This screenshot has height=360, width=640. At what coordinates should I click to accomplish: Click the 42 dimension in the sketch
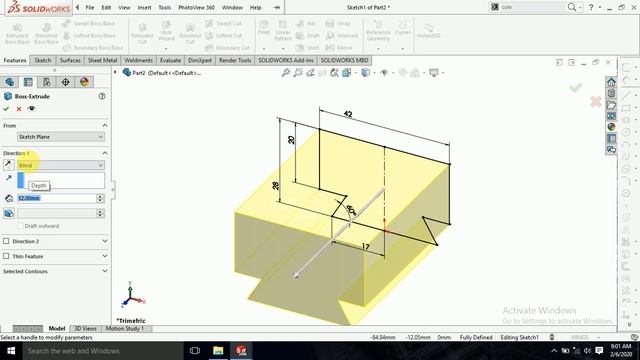(348, 114)
